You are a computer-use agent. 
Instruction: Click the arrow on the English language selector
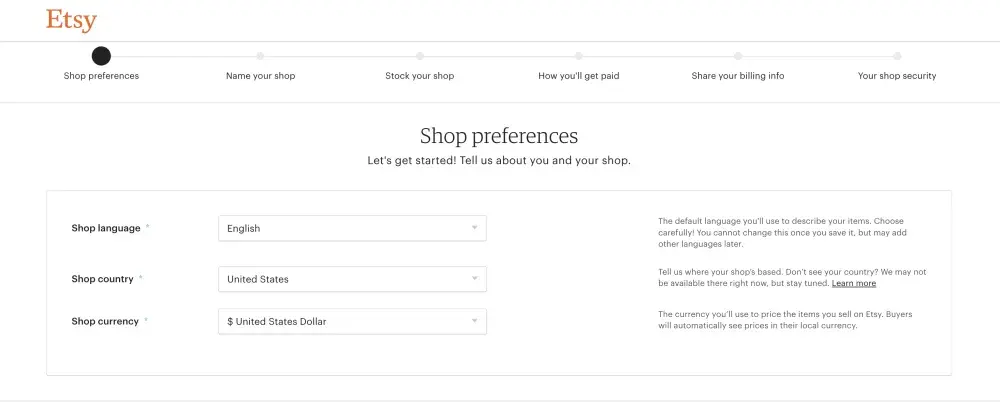tap(475, 228)
